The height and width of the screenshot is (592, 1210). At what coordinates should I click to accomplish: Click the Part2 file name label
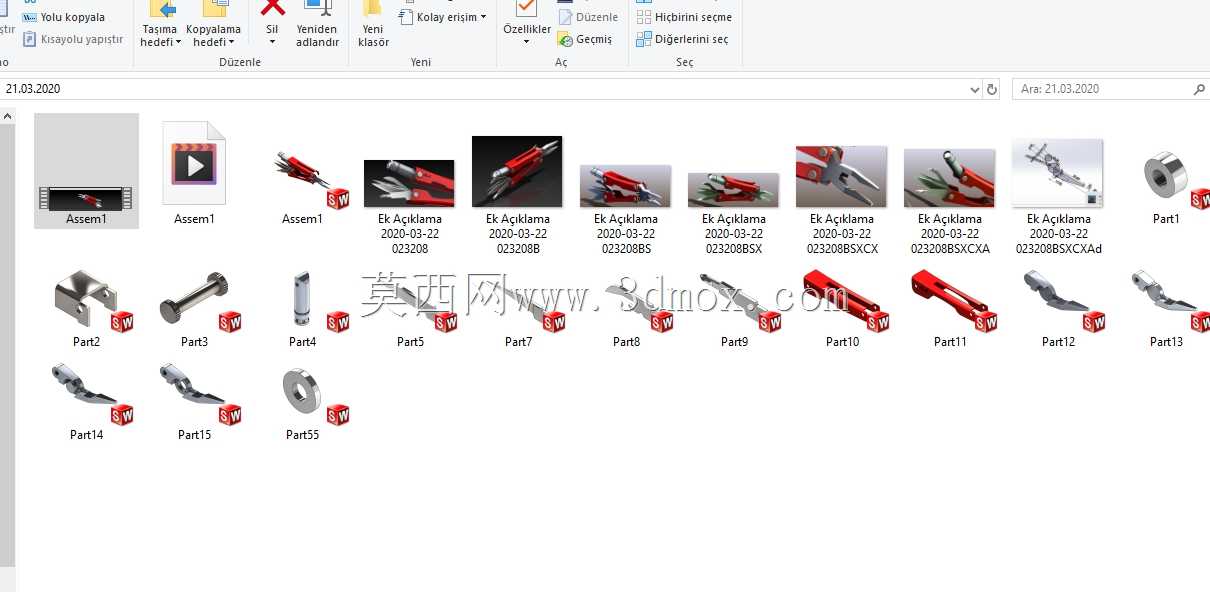pos(86,342)
